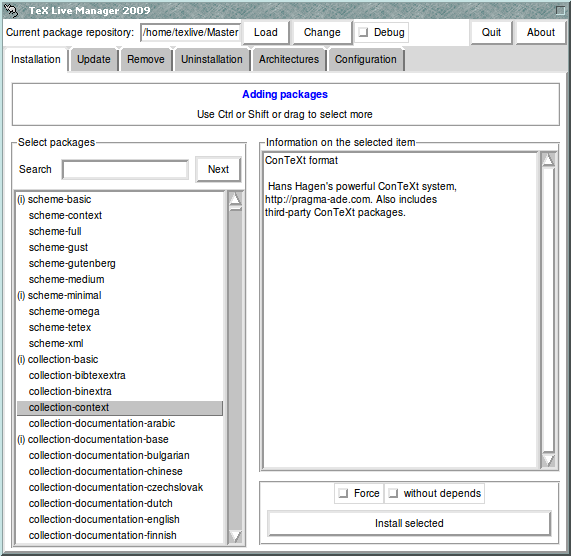Select scheme-medium package
Viewport: 571px width, 556px height.
(x=119, y=280)
